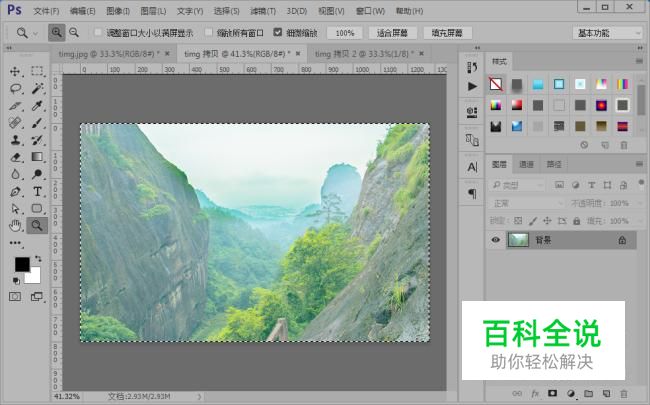The height and width of the screenshot is (405, 650).
Task: Enable zoom all windows checkbox
Action: point(209,32)
